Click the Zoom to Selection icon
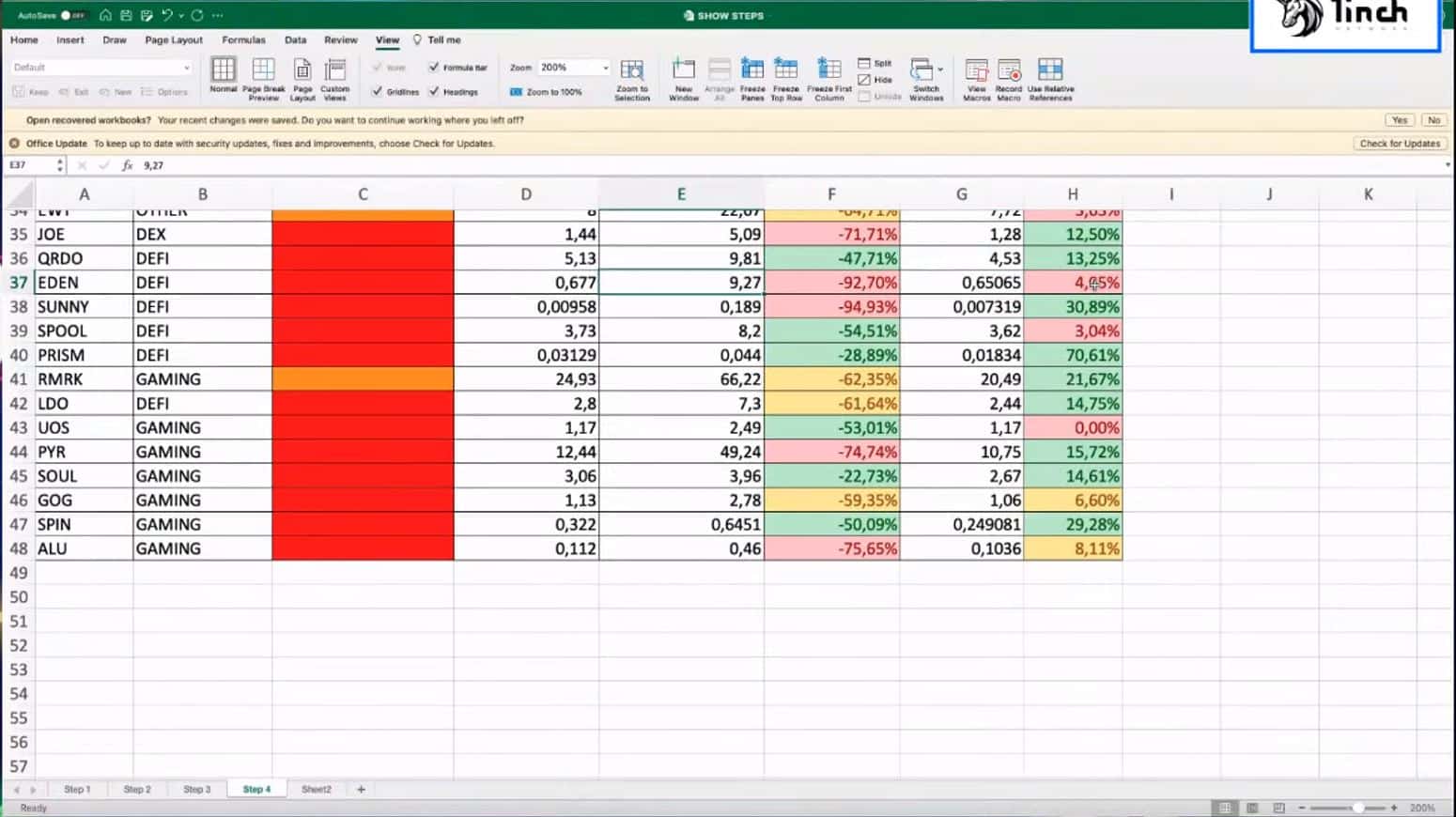The image size is (1456, 817). pyautogui.click(x=632, y=71)
